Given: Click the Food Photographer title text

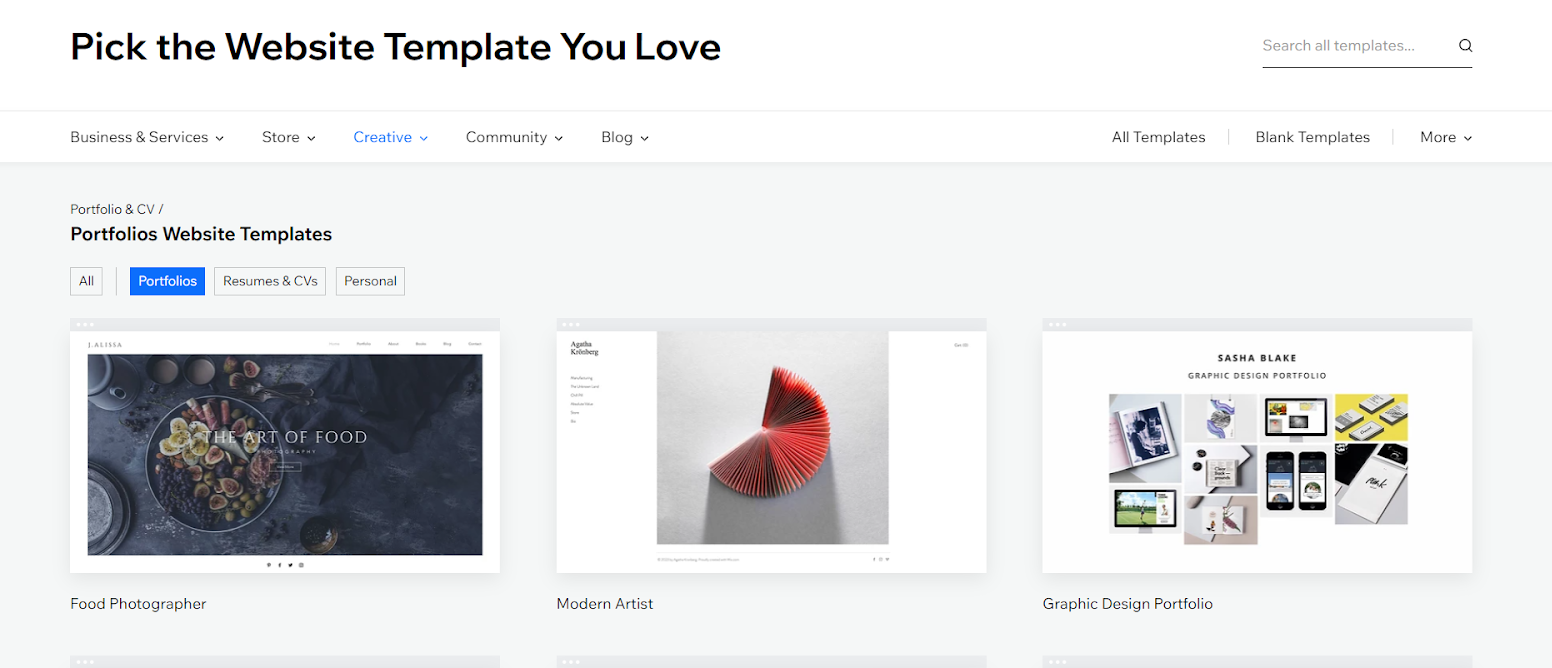Looking at the screenshot, I should point(138,604).
